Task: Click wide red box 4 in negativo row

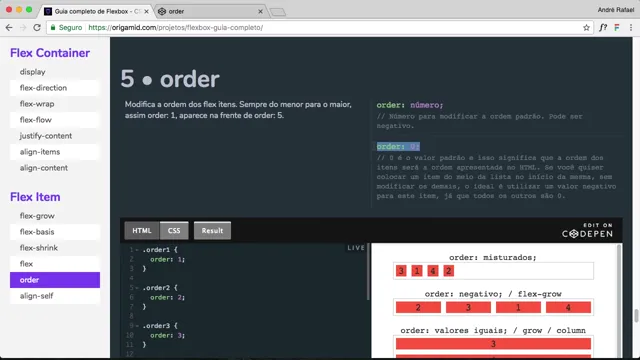Action: [x=568, y=307]
